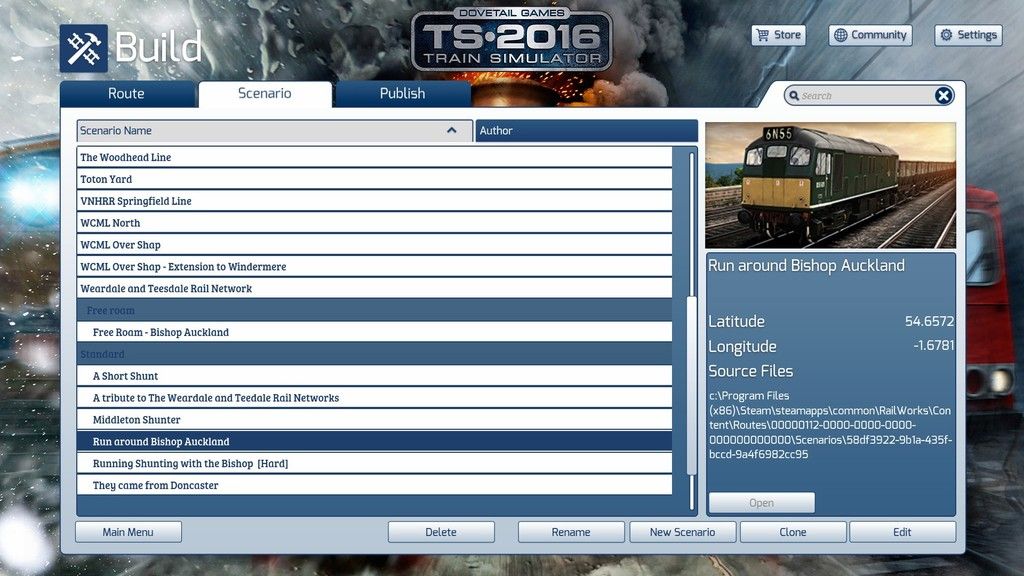Click the Open button under Source Files
The height and width of the screenshot is (576, 1024).
(x=761, y=503)
